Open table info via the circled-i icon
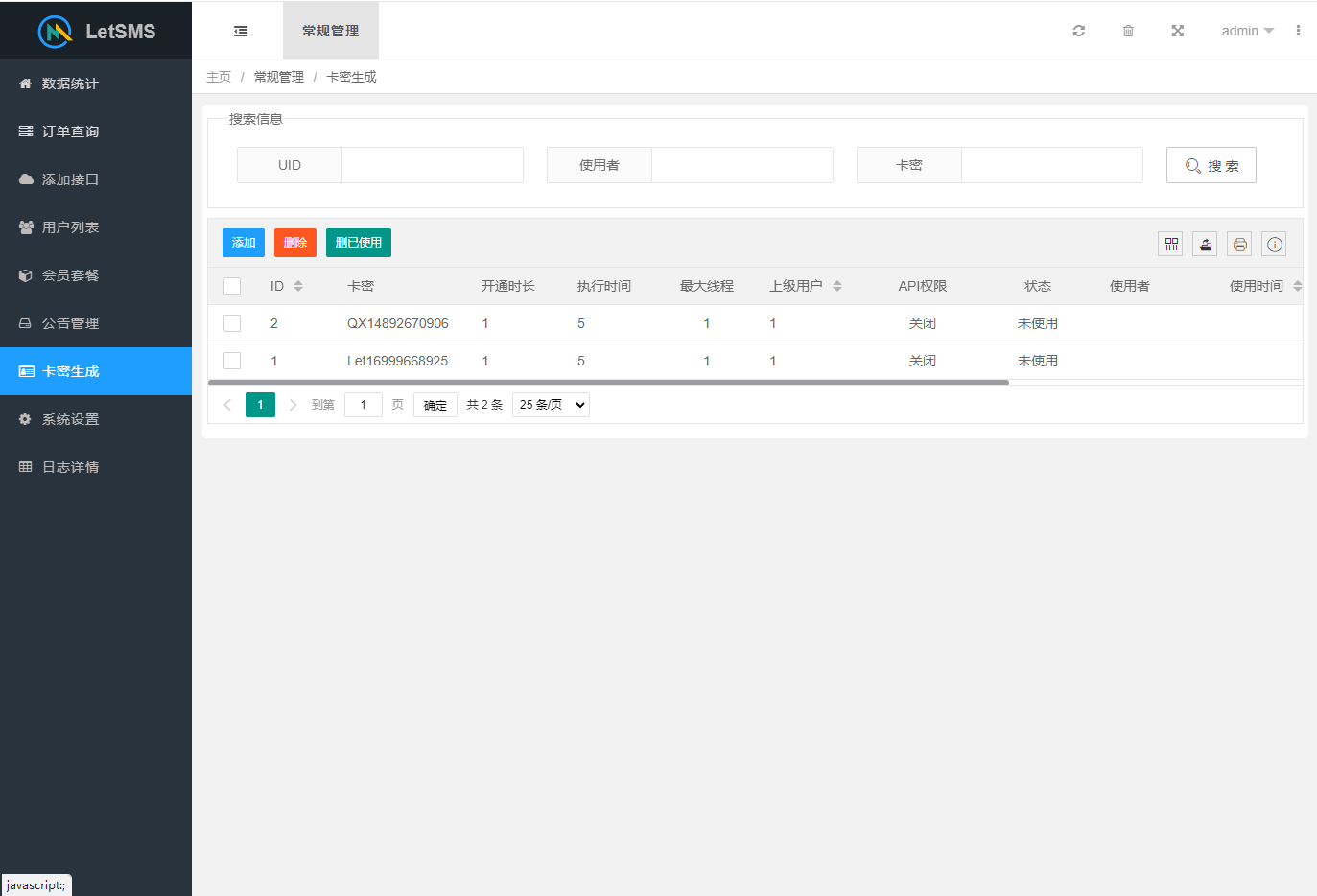This screenshot has height=896, width=1317. [1274, 244]
